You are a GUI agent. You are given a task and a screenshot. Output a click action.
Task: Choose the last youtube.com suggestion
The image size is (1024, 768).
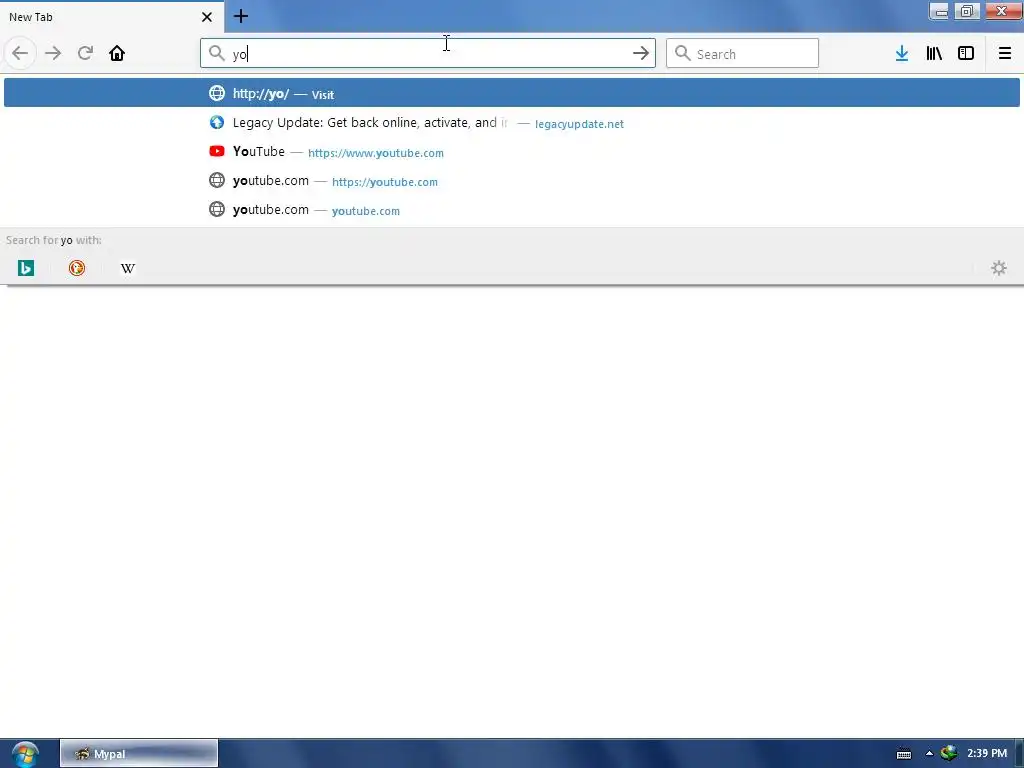(512, 210)
